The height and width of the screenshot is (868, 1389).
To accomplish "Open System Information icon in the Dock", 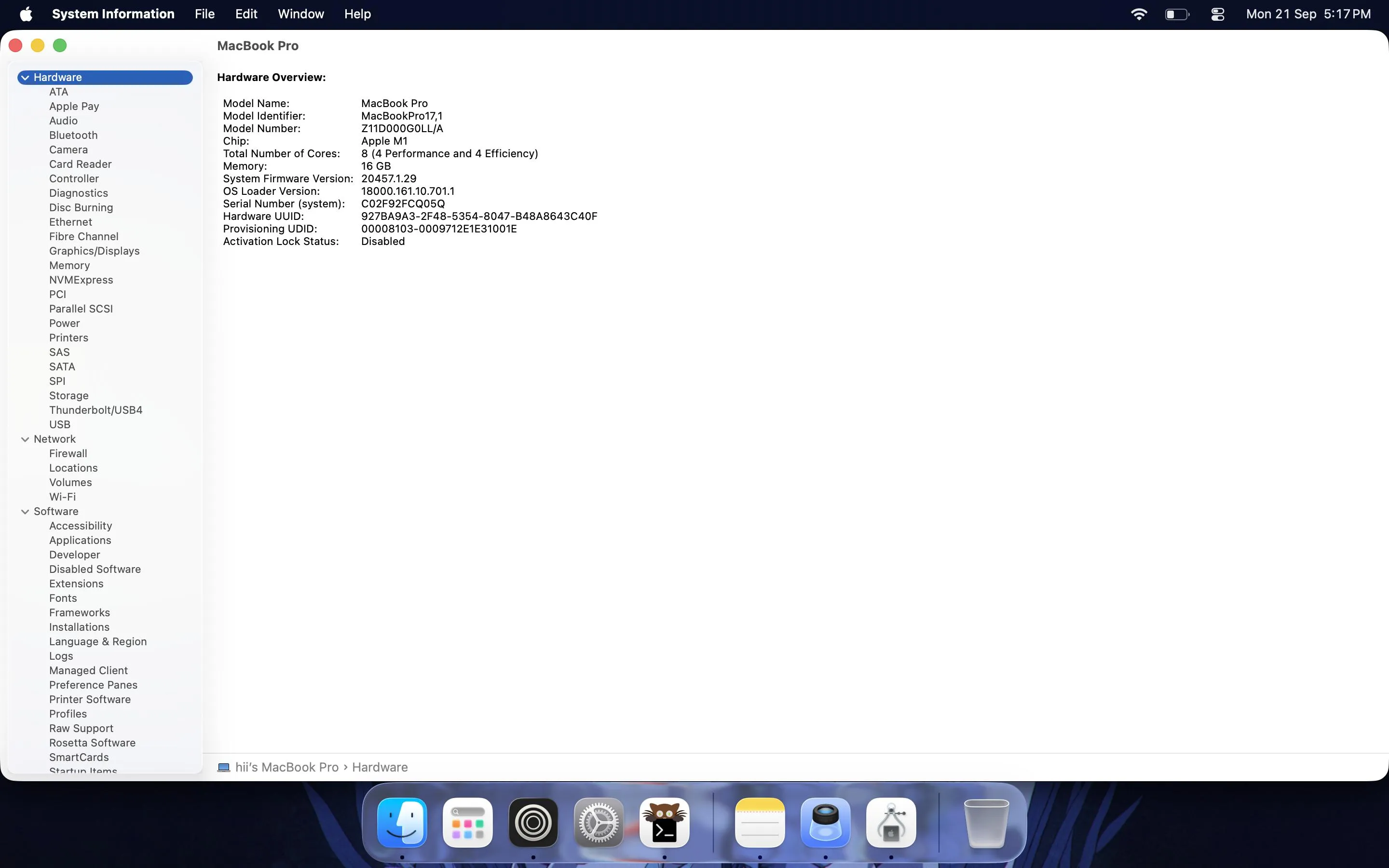I will tap(891, 822).
